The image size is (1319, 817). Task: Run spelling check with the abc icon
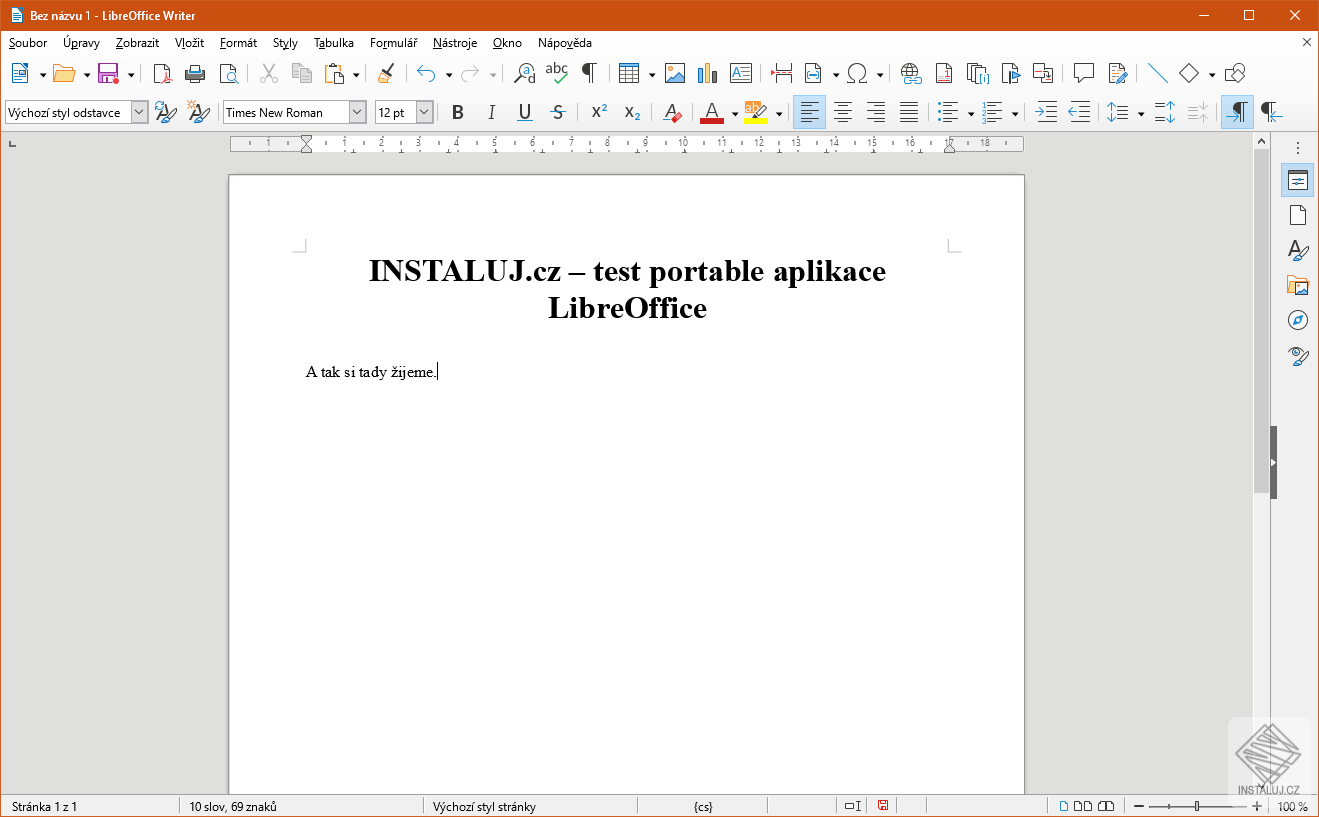[x=556, y=73]
